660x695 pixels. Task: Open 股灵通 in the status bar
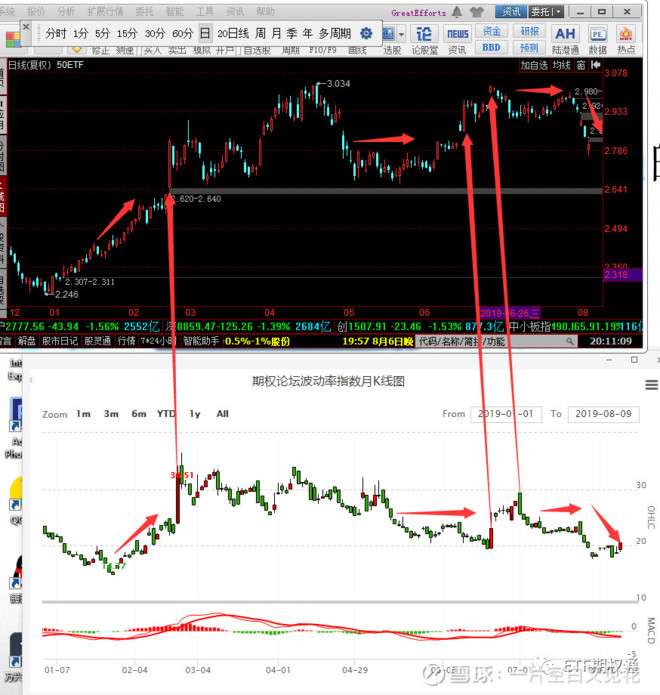pyautogui.click(x=98, y=341)
